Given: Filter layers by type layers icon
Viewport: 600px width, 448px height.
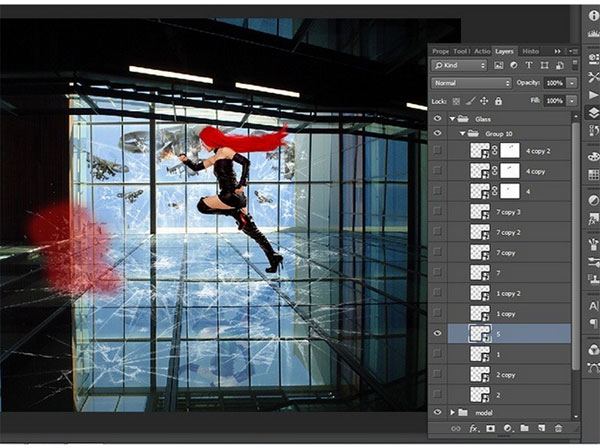Looking at the screenshot, I should pyautogui.click(x=529, y=65).
